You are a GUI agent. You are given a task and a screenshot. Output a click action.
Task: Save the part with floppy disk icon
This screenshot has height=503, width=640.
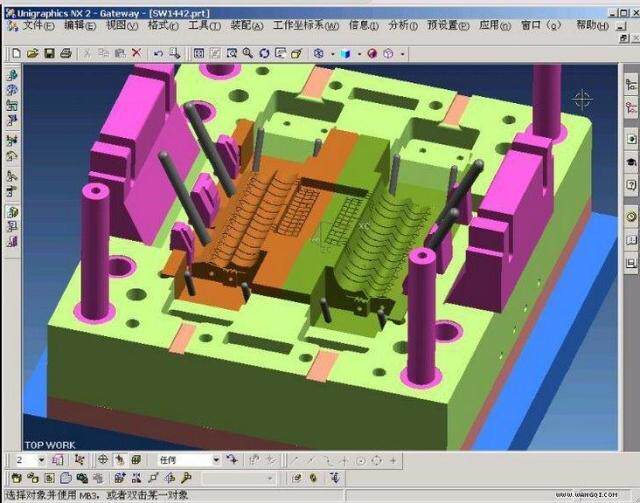[x=49, y=53]
